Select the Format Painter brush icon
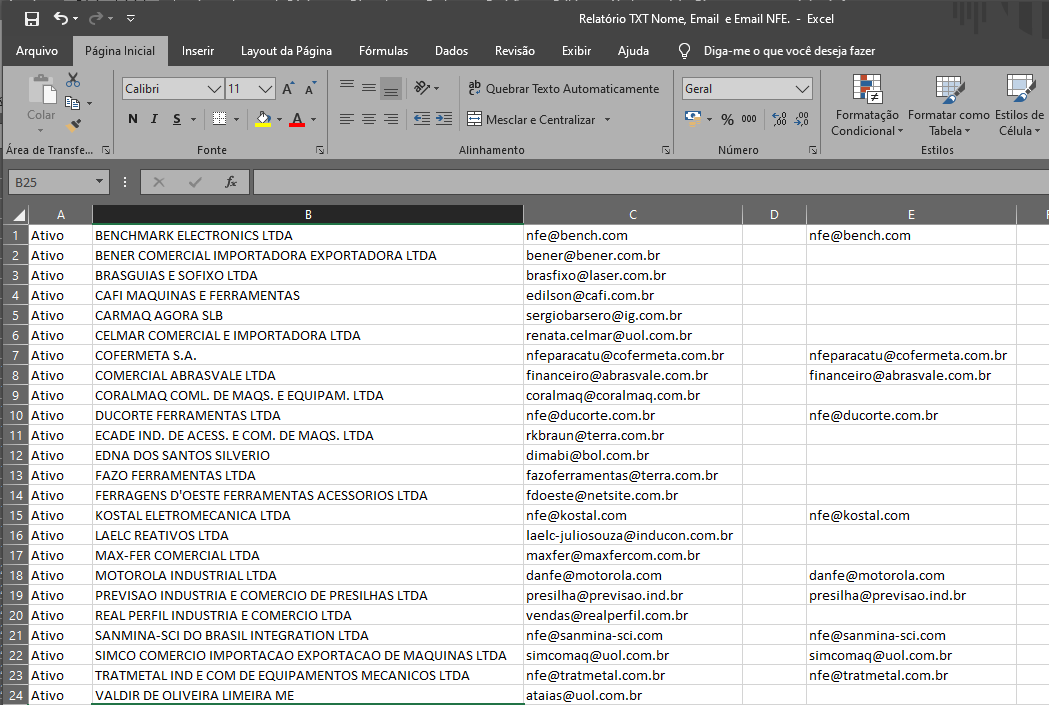The width and height of the screenshot is (1049, 705). pyautogui.click(x=74, y=125)
